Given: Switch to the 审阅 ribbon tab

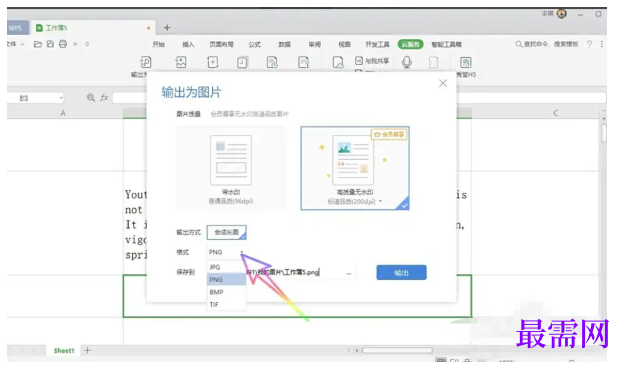Looking at the screenshot, I should click(x=314, y=44).
